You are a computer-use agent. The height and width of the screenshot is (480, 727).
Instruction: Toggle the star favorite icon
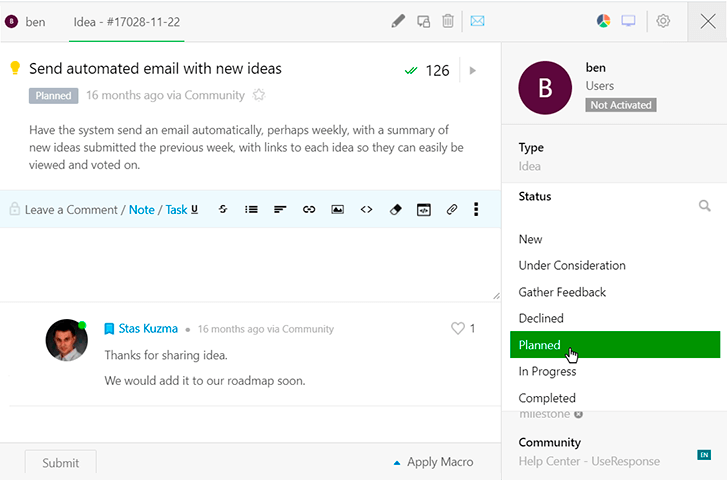pos(259,95)
